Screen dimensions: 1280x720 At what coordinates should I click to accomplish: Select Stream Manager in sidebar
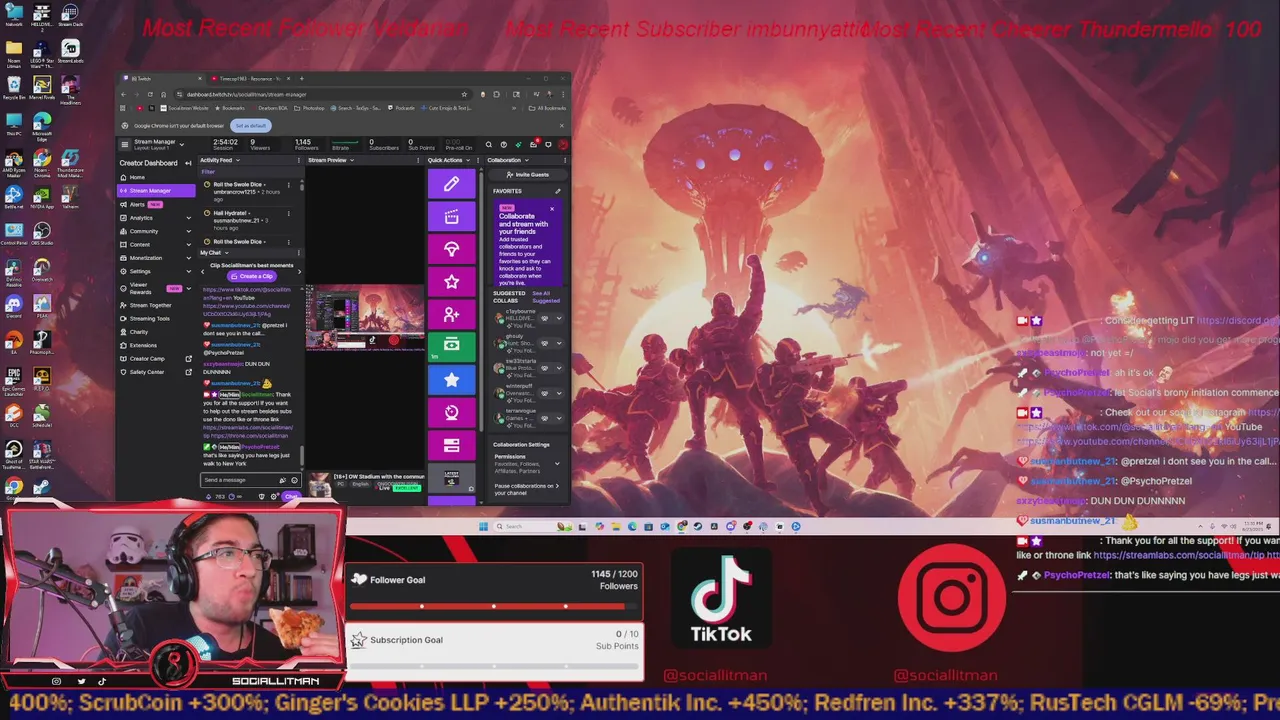tap(156, 191)
